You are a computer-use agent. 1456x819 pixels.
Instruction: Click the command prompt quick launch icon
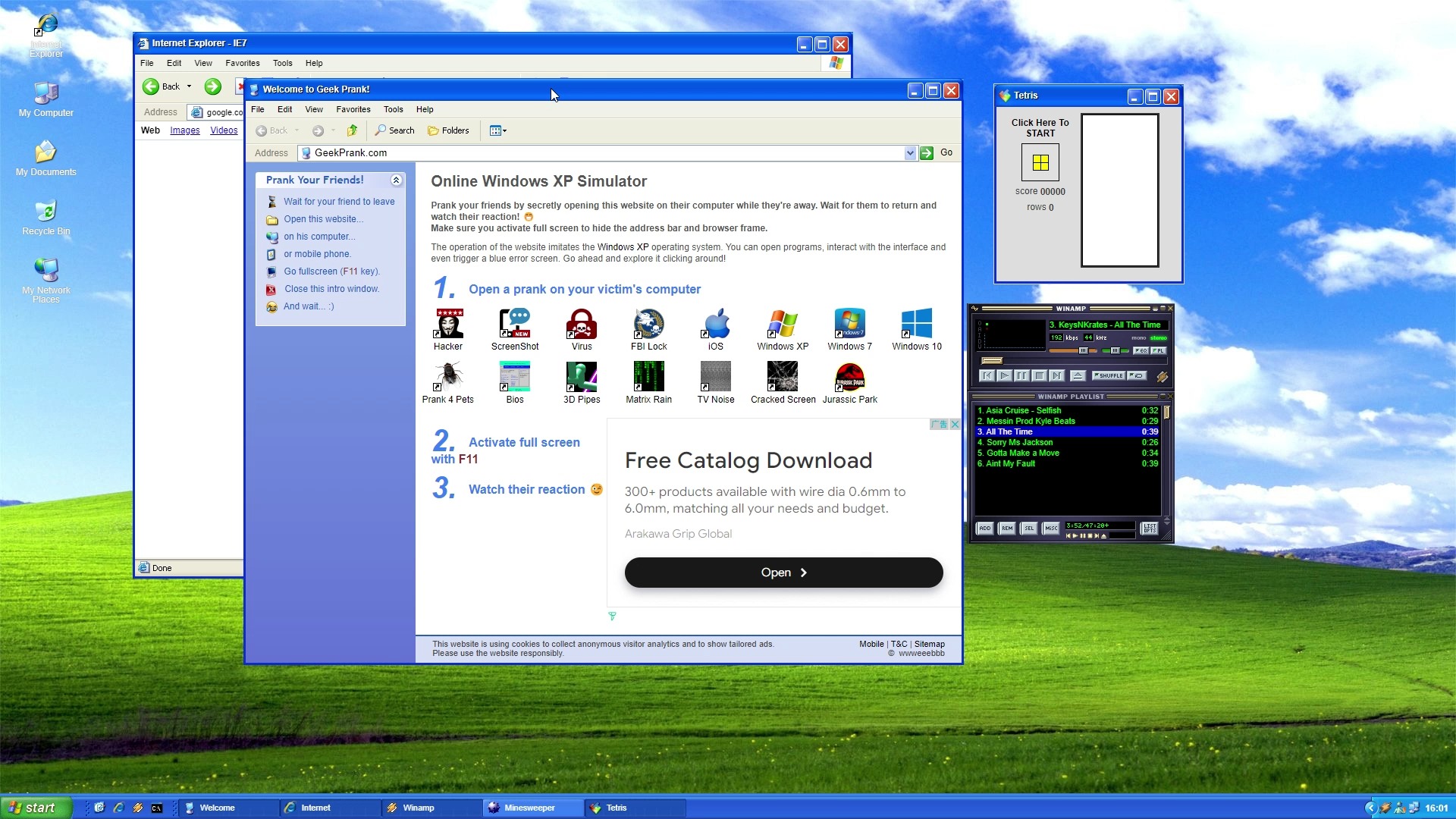tap(157, 808)
